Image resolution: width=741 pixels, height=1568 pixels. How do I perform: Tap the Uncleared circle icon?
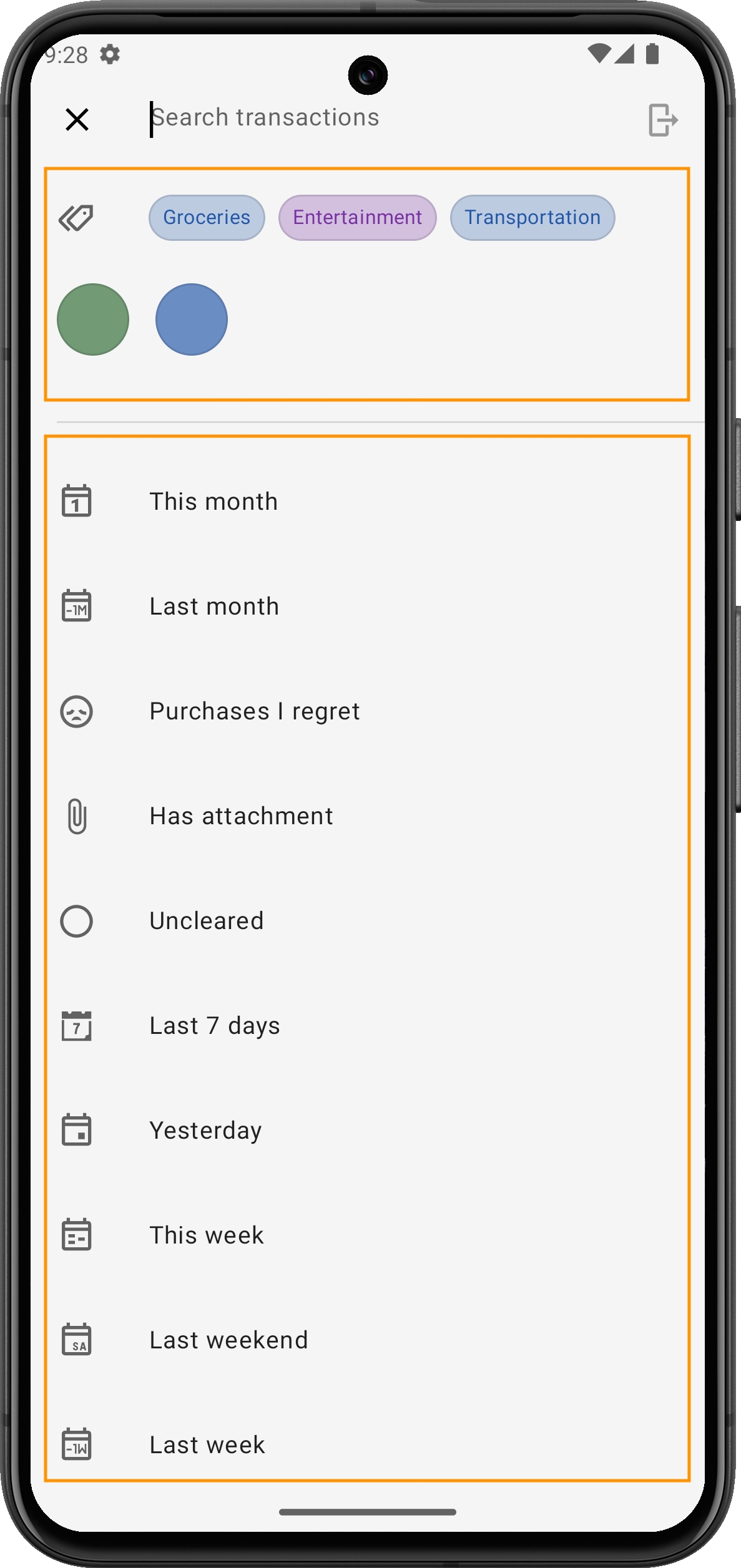click(x=77, y=921)
